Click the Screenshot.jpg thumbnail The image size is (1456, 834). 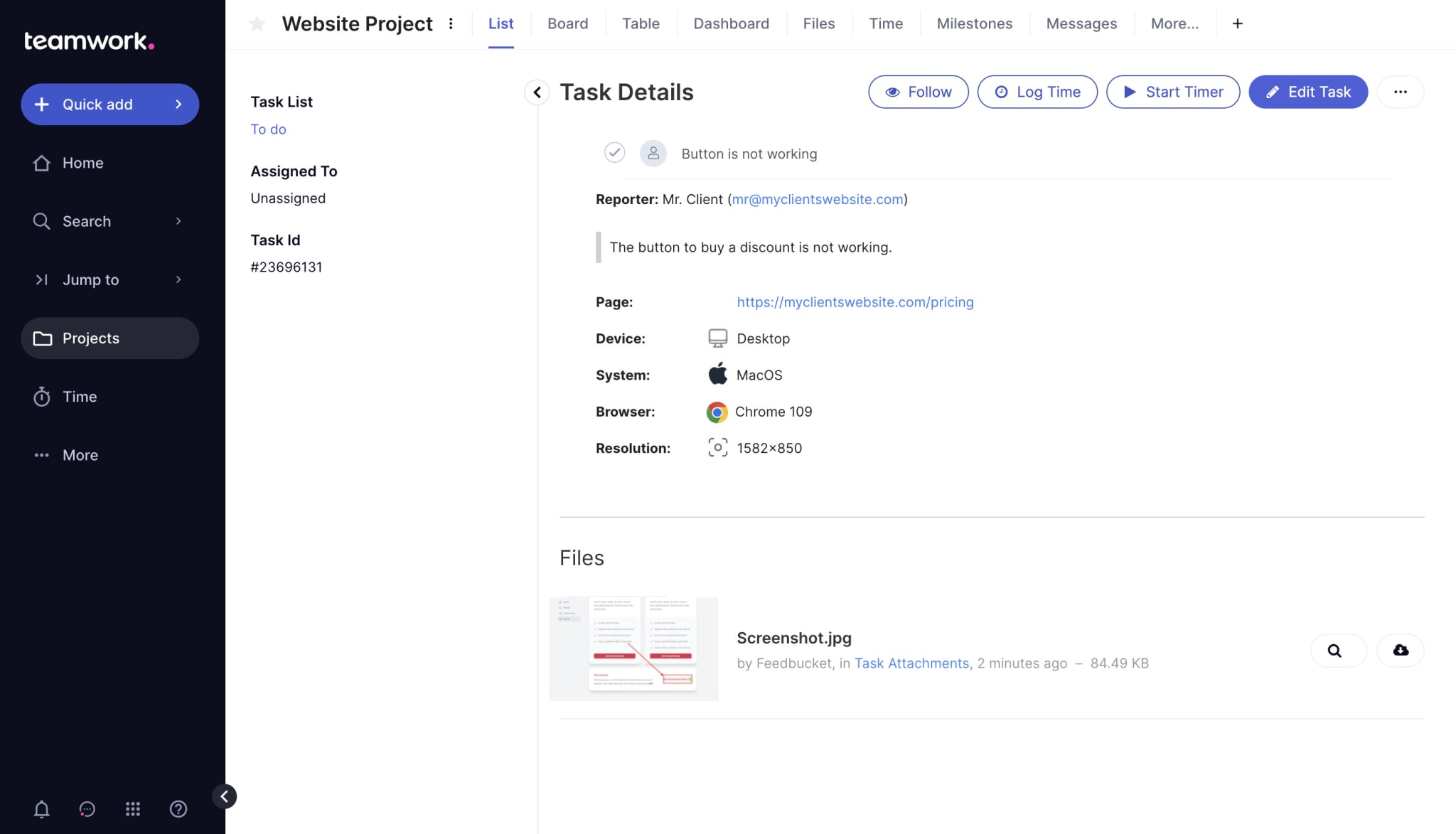coord(632,648)
